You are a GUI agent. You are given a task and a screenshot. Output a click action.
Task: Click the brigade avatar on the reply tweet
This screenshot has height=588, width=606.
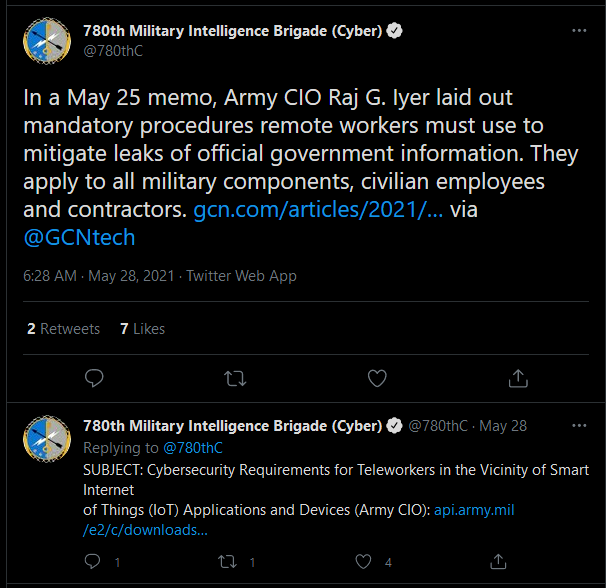(x=47, y=439)
